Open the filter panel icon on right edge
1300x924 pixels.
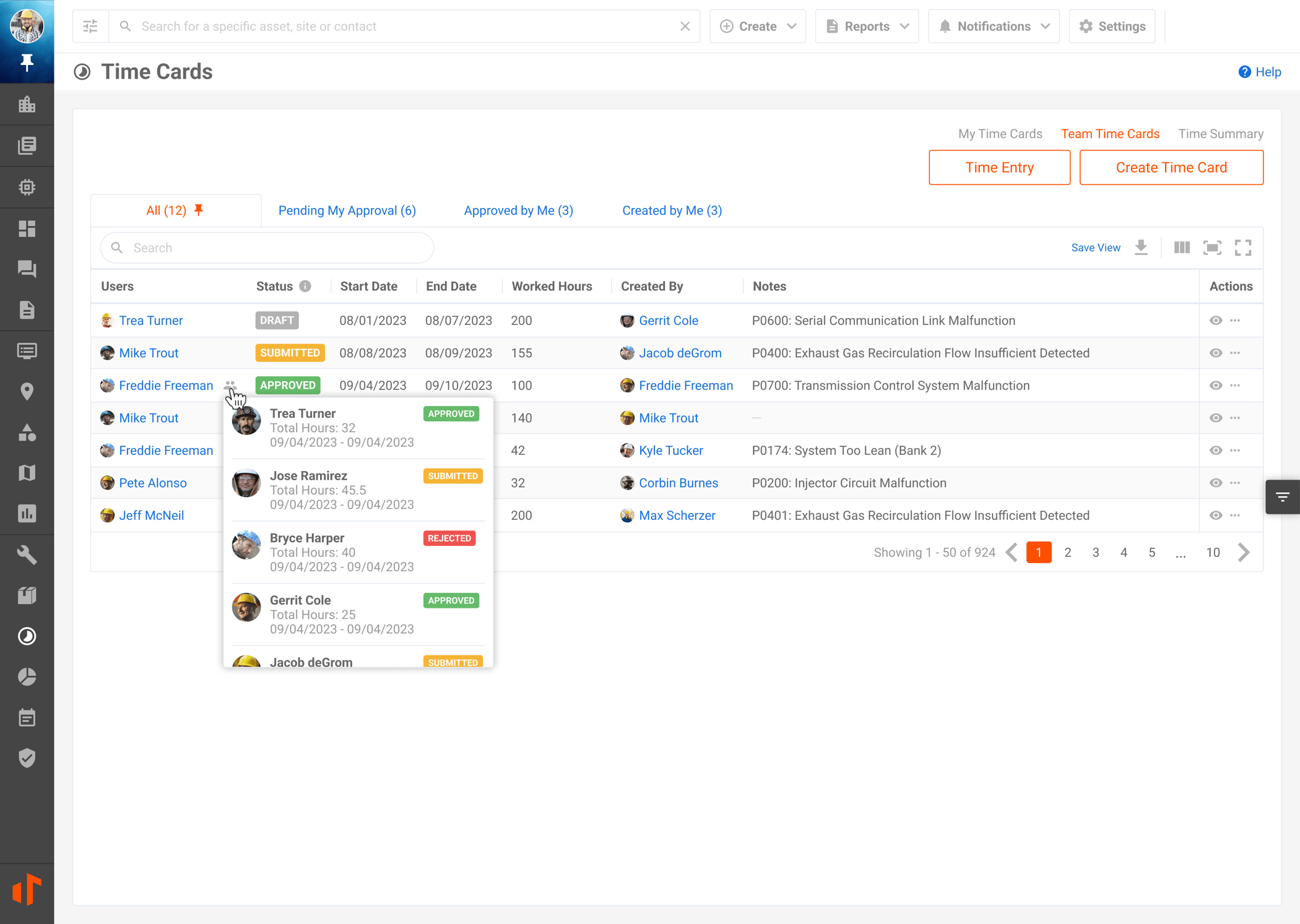[1282, 497]
